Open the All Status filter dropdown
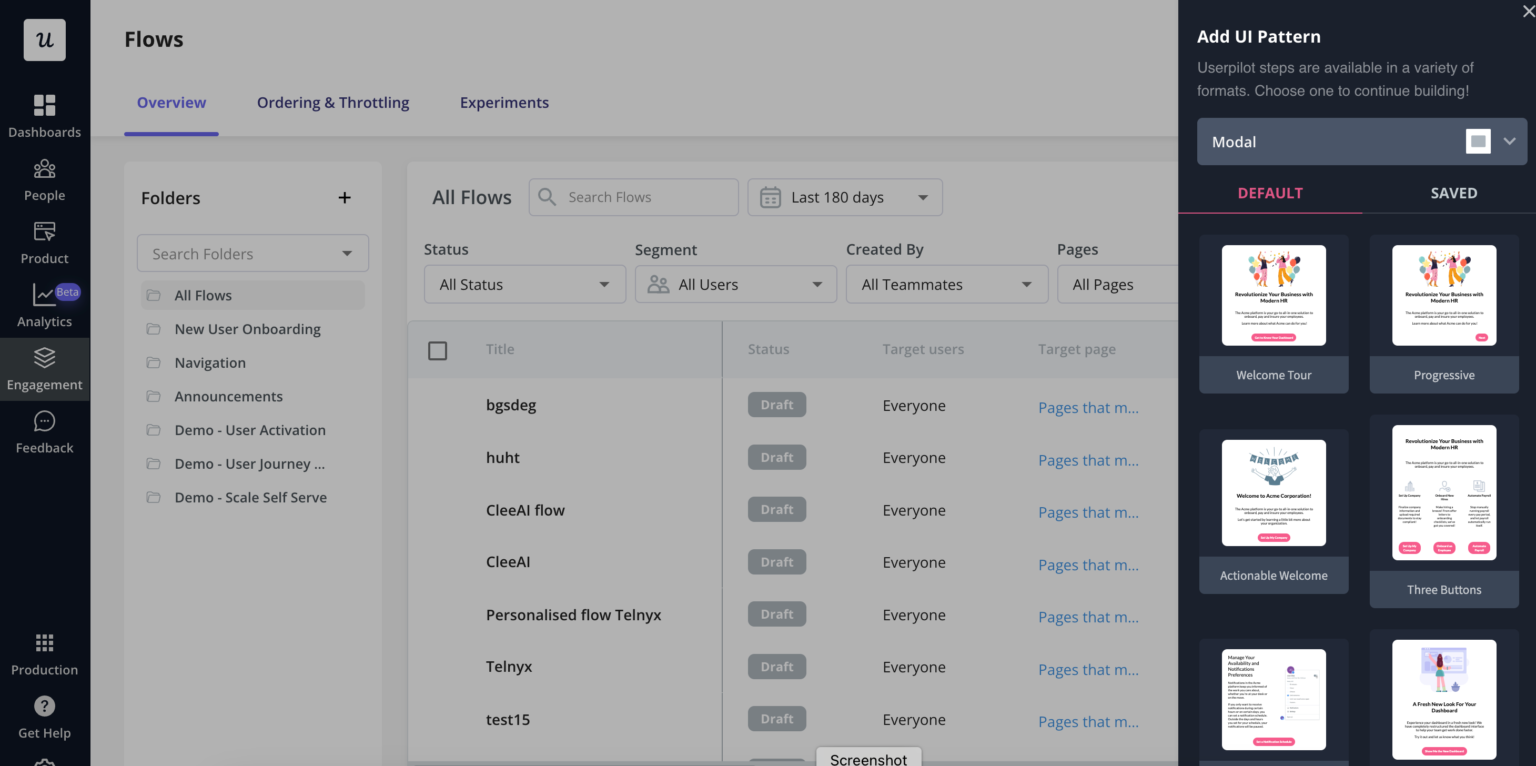The width and height of the screenshot is (1536, 766). [x=524, y=284]
